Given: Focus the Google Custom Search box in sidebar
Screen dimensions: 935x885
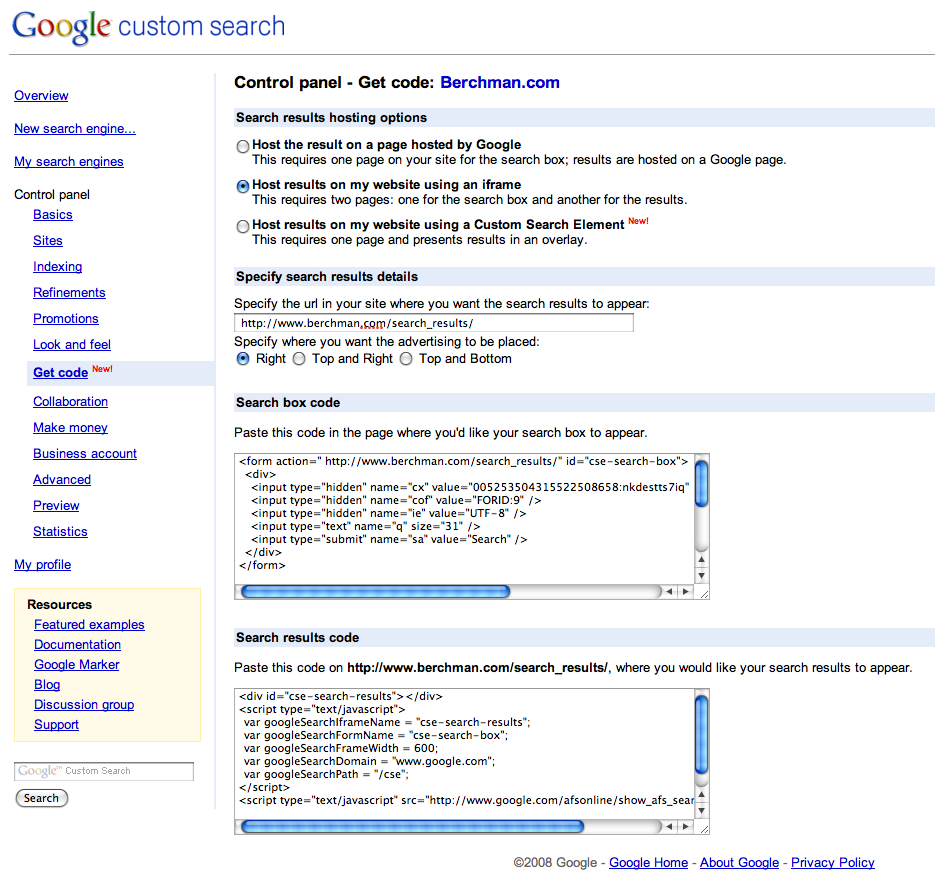Looking at the screenshot, I should coord(104,771).
